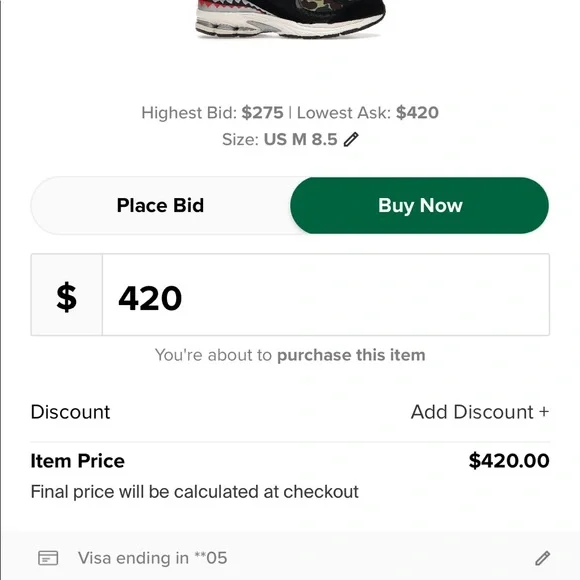Click the Item Price label
Screen dimensions: 580x580
point(78,461)
